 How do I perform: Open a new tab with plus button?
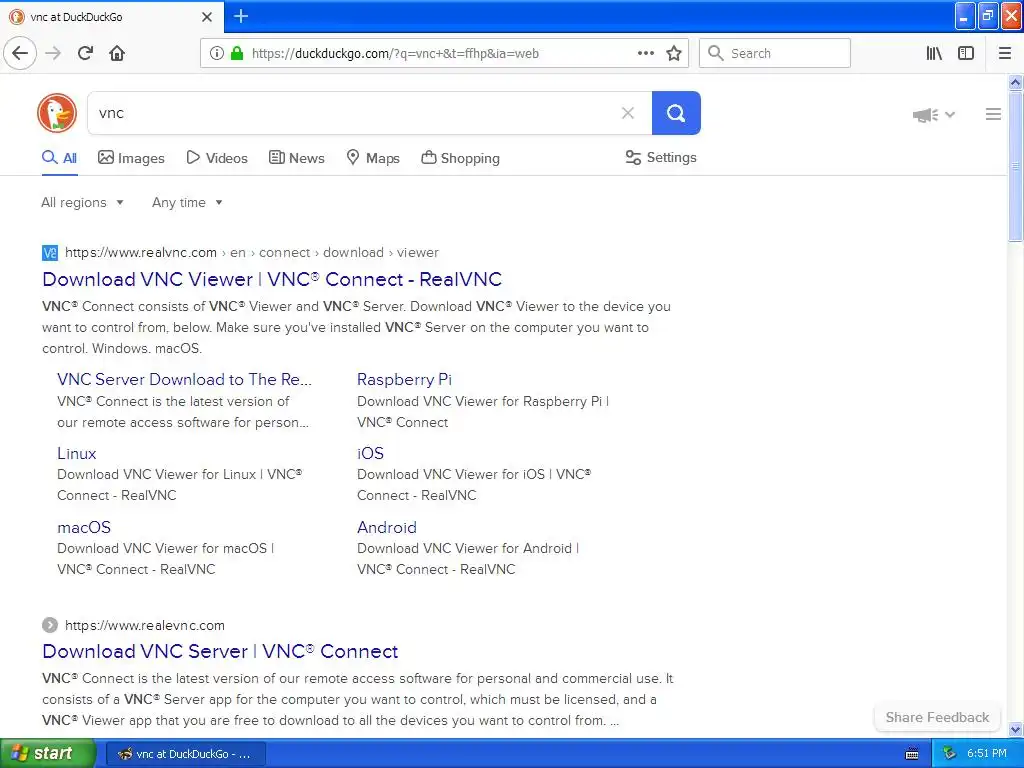coord(241,16)
